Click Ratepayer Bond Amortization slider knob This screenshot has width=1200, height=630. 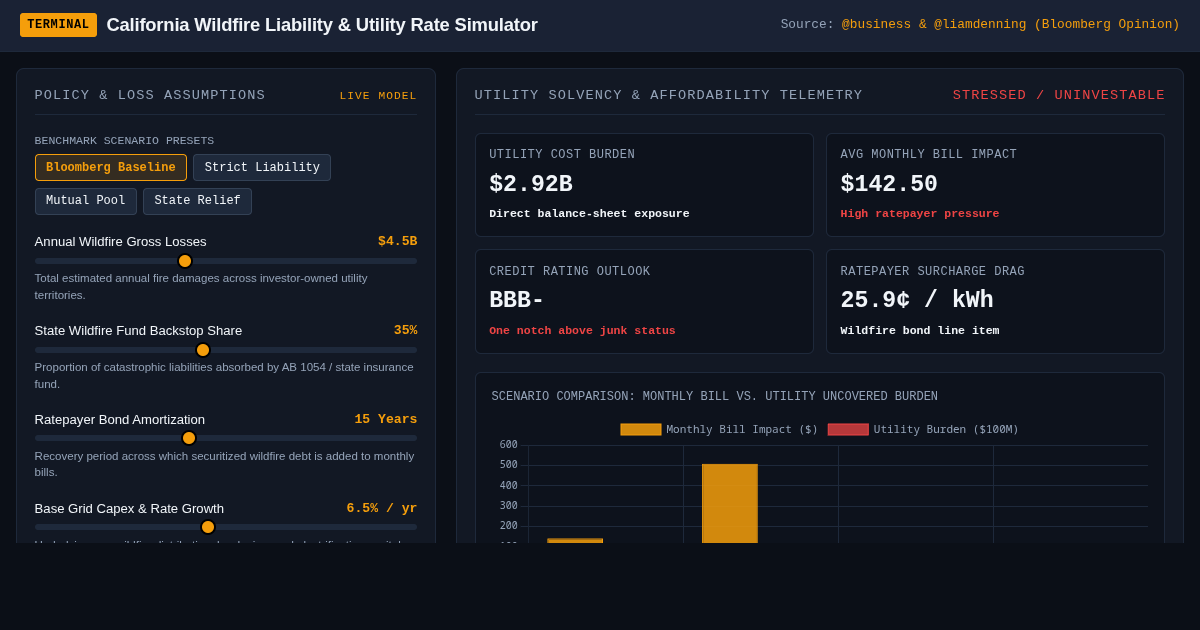pos(189,438)
